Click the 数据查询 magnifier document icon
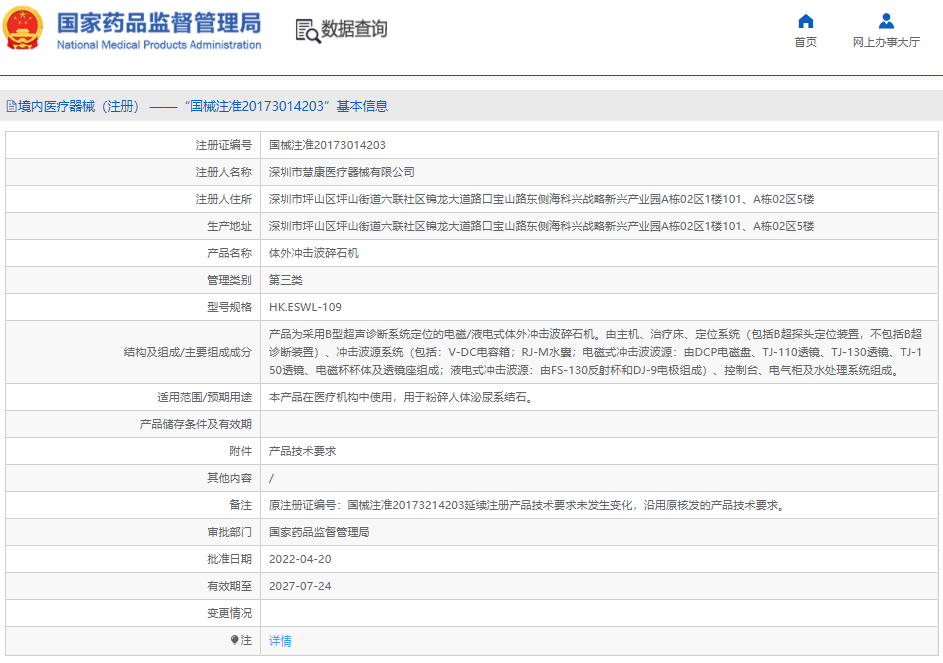 click(307, 30)
